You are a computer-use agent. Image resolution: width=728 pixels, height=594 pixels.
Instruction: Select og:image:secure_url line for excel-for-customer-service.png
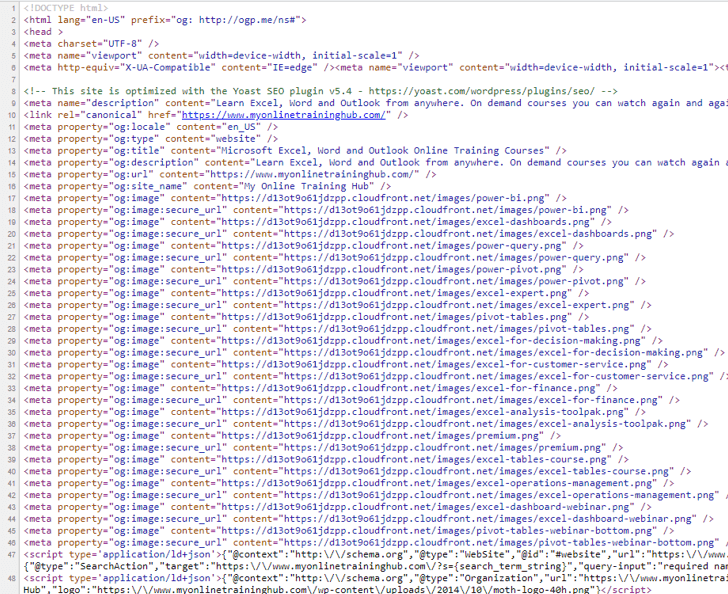click(x=376, y=376)
